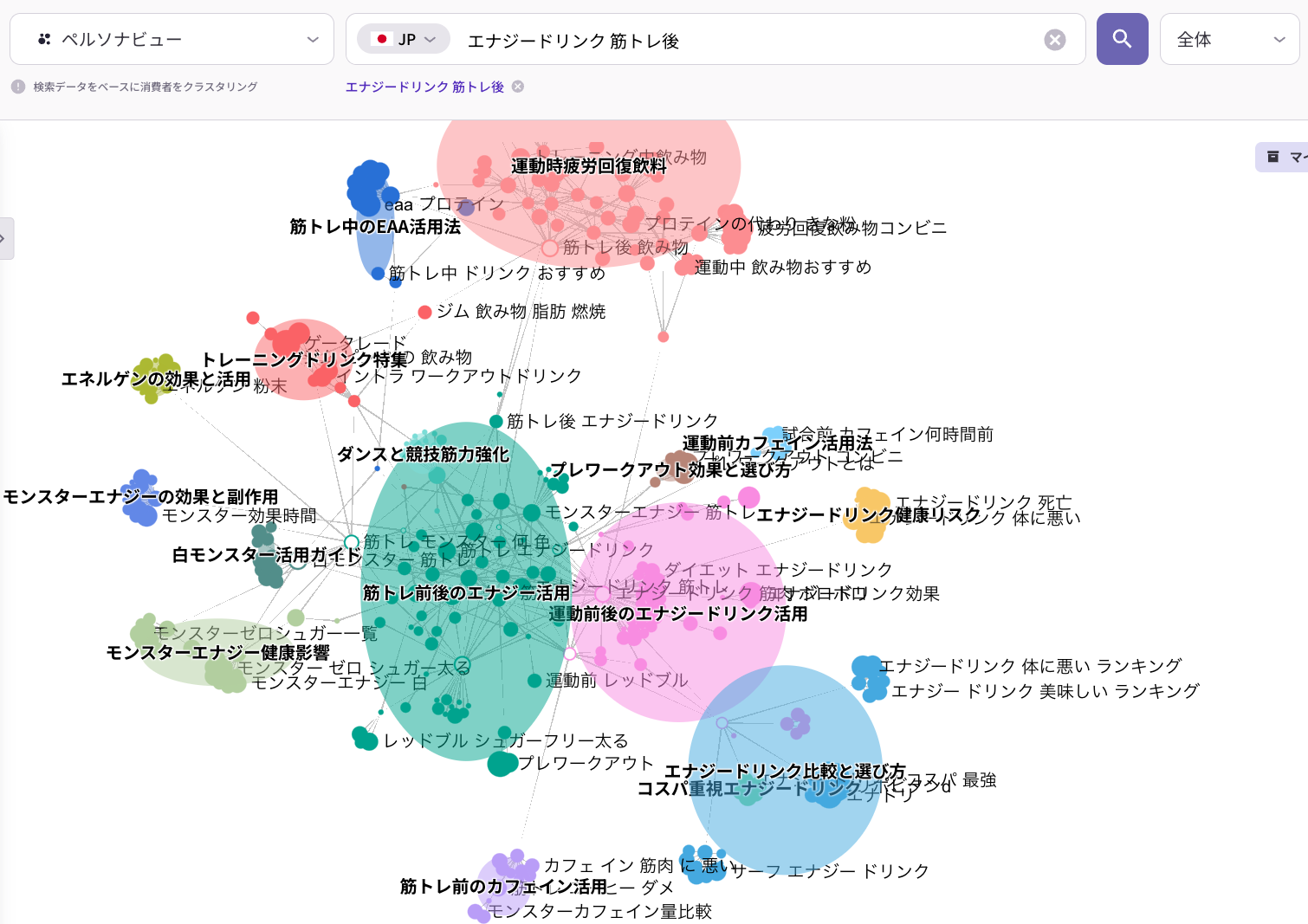Click the 筋トレ中 ドリンク おすすめ blue node
Viewport: 1308px width, 924px height.
378,274
